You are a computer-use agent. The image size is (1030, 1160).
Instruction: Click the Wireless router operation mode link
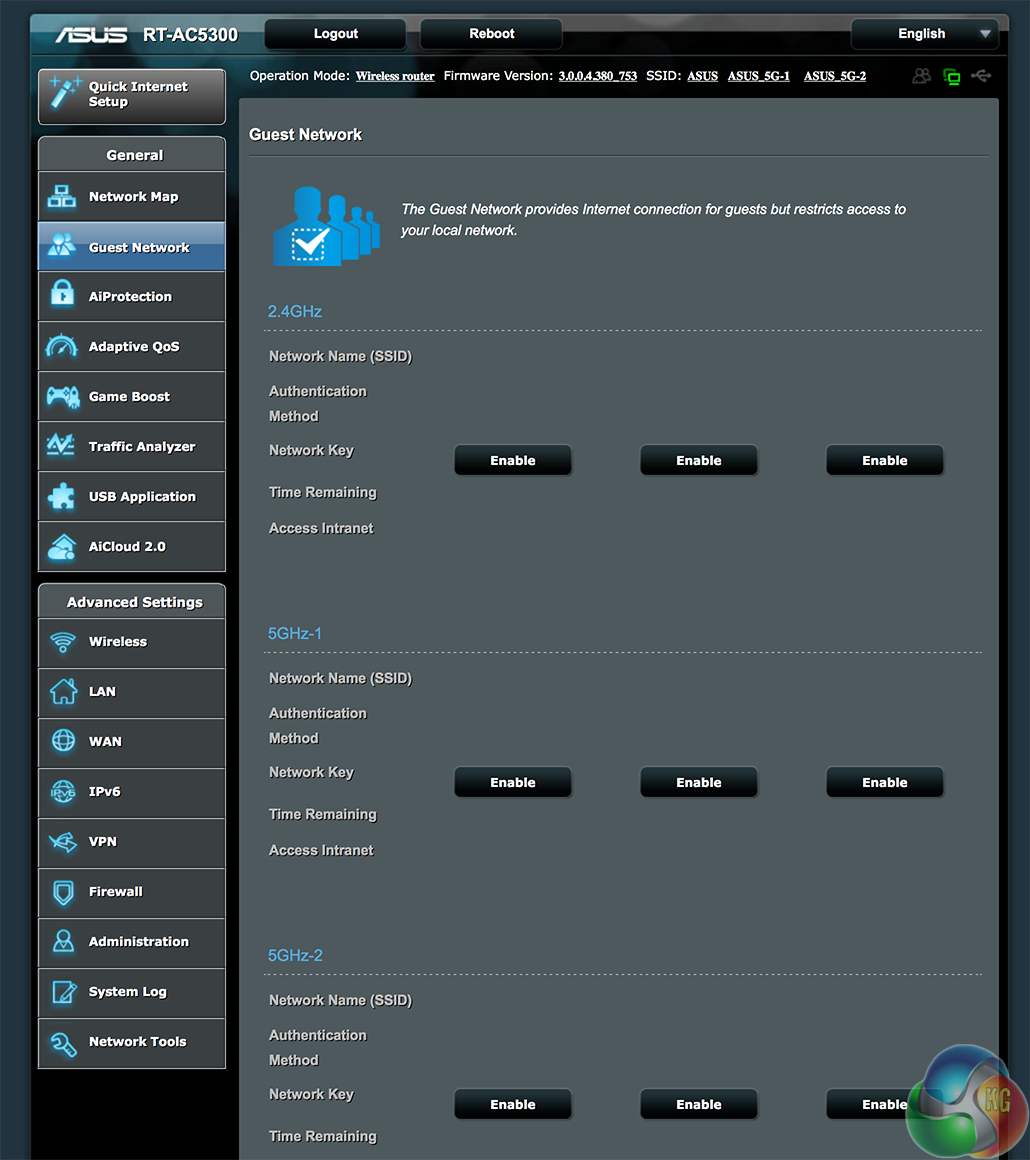pyautogui.click(x=395, y=76)
